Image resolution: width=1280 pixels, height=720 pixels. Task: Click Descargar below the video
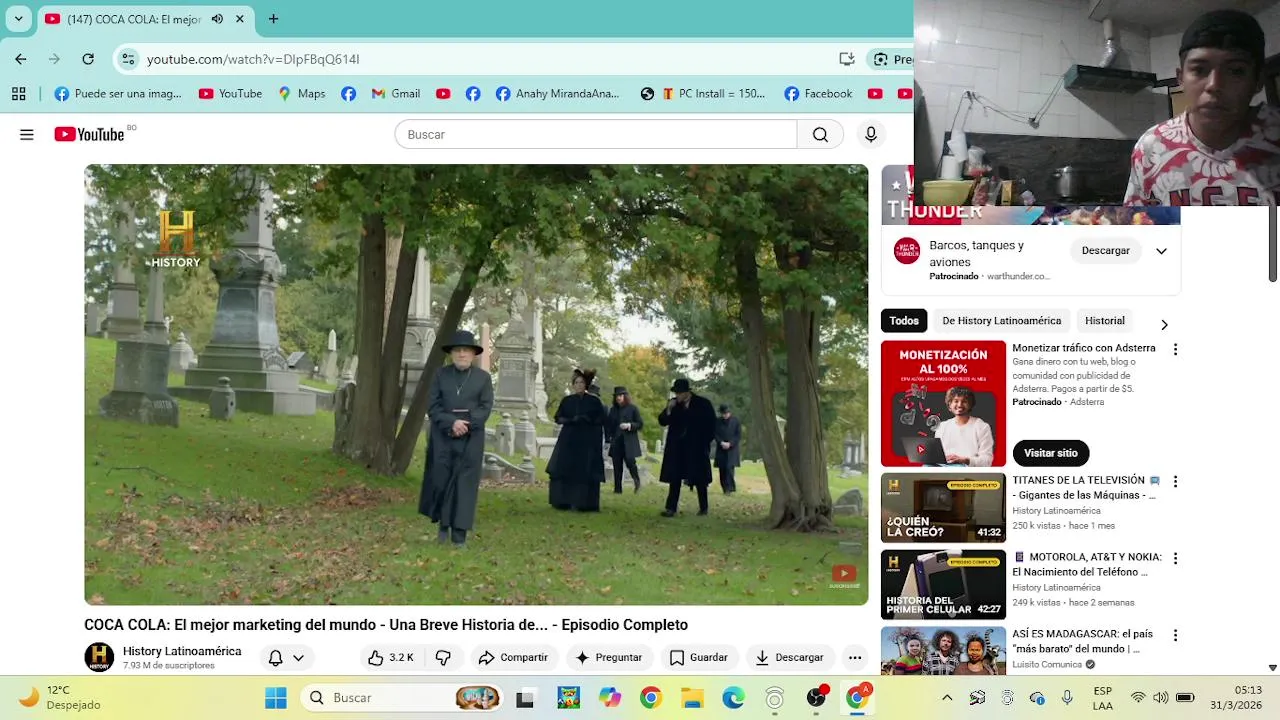coord(789,657)
